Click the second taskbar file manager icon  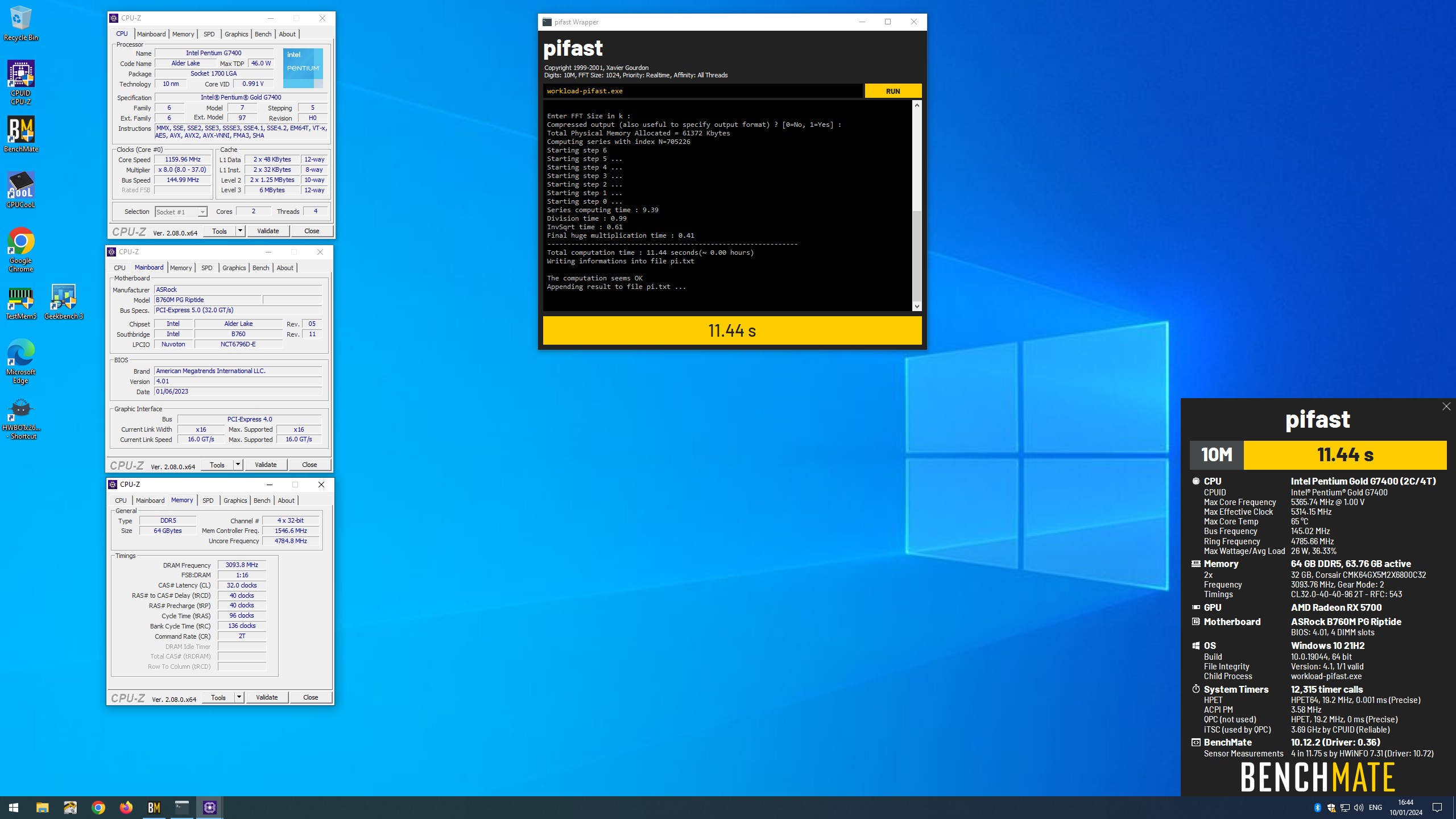[70, 808]
